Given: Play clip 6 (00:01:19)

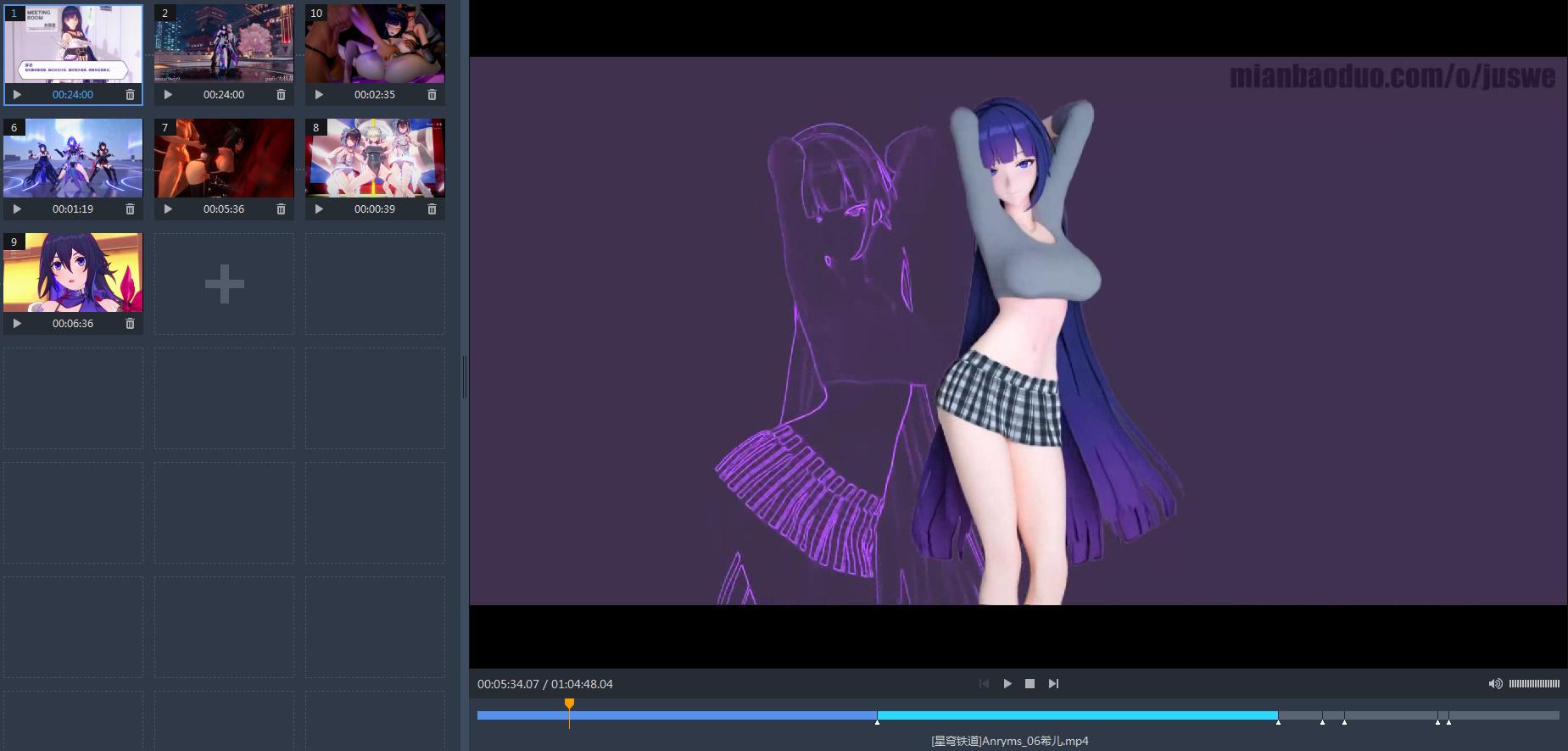Looking at the screenshot, I should pyautogui.click(x=17, y=209).
